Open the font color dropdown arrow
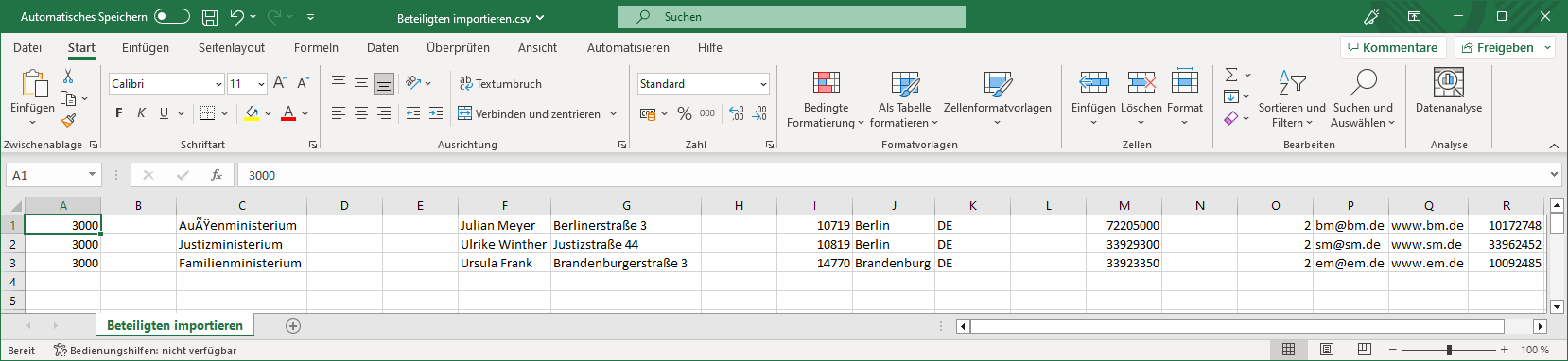Viewport: 1568px width, 361px height. click(x=305, y=113)
